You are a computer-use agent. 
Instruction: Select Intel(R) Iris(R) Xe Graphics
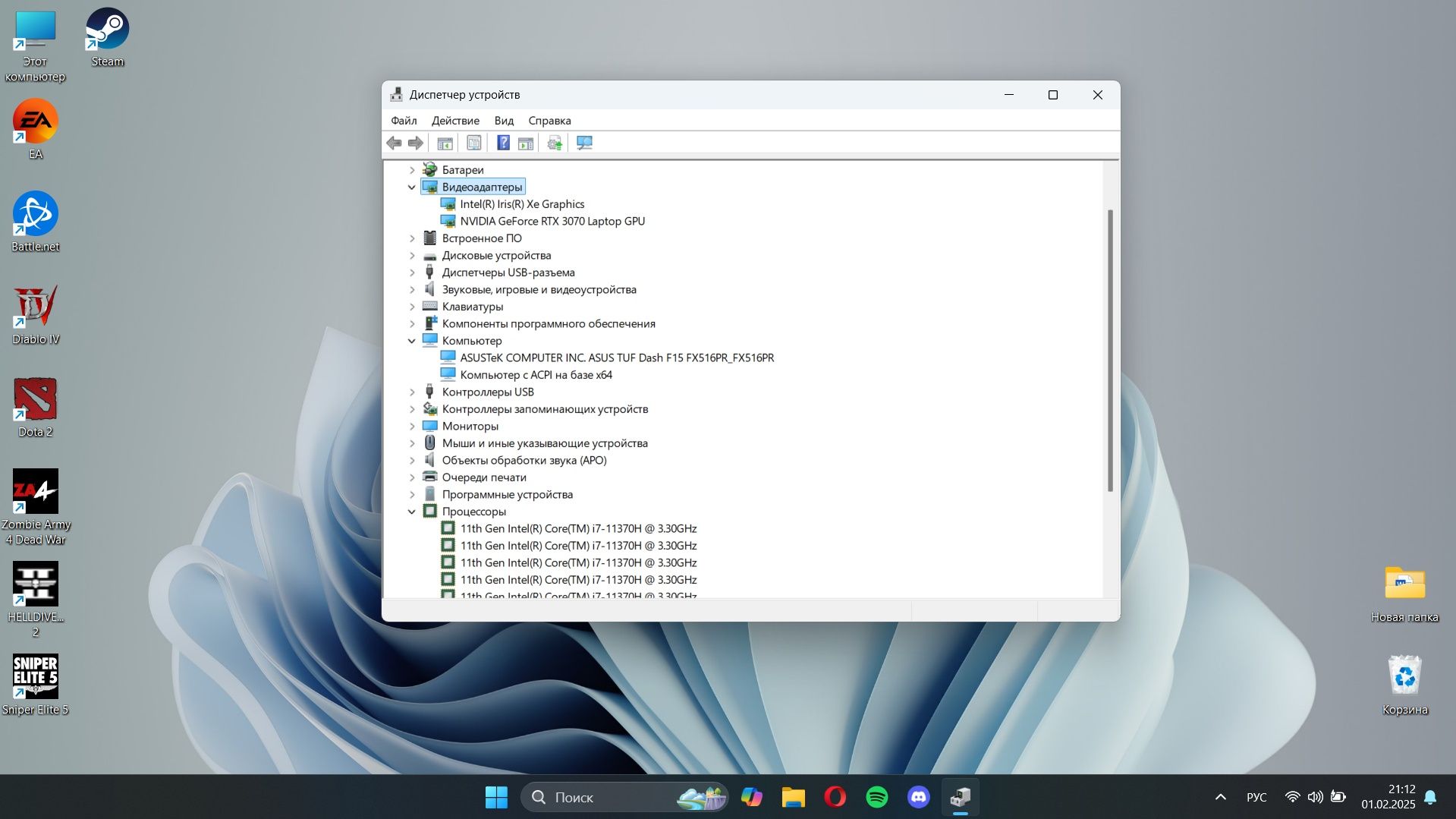(x=522, y=204)
